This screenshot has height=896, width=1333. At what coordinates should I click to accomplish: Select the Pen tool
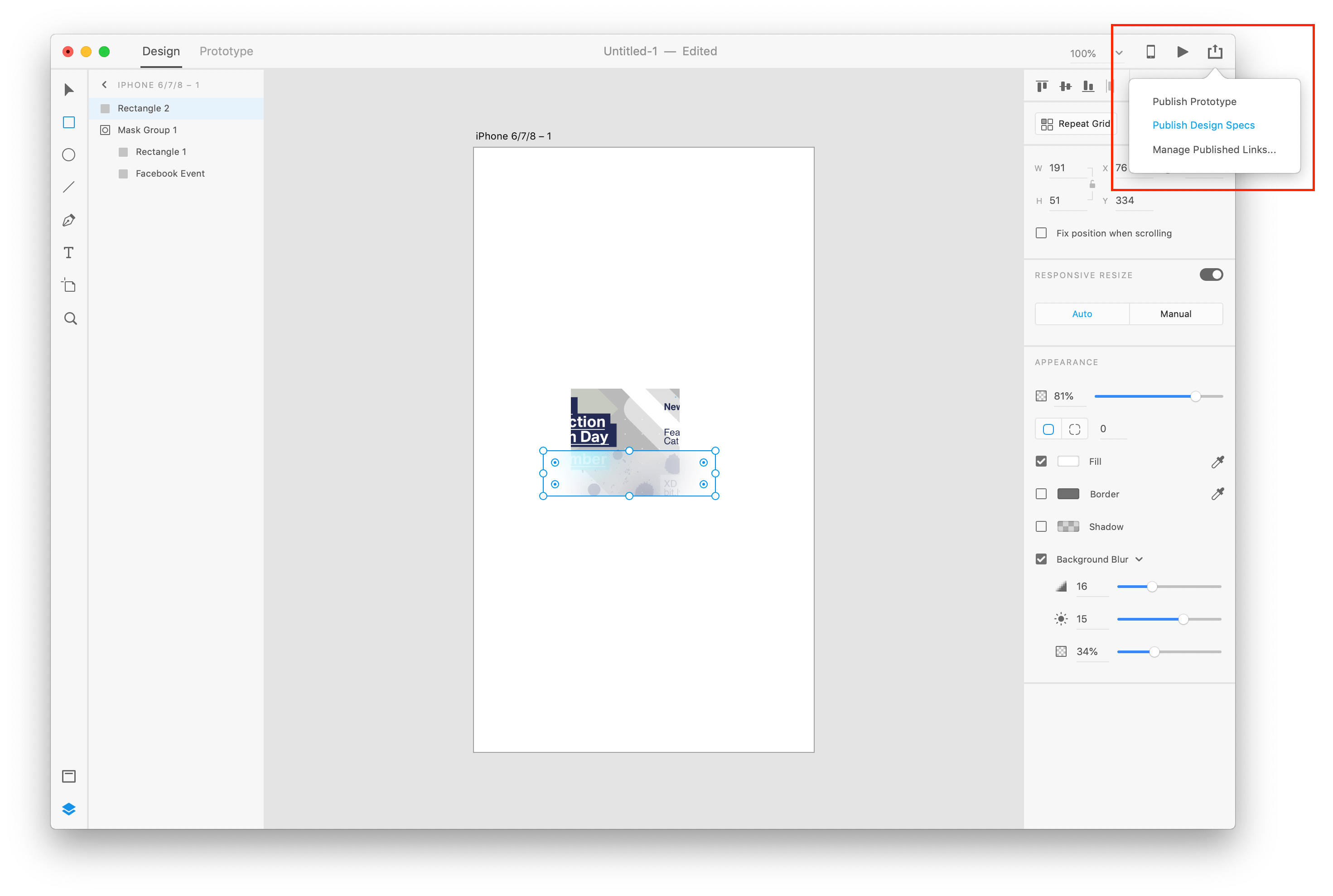click(x=68, y=221)
